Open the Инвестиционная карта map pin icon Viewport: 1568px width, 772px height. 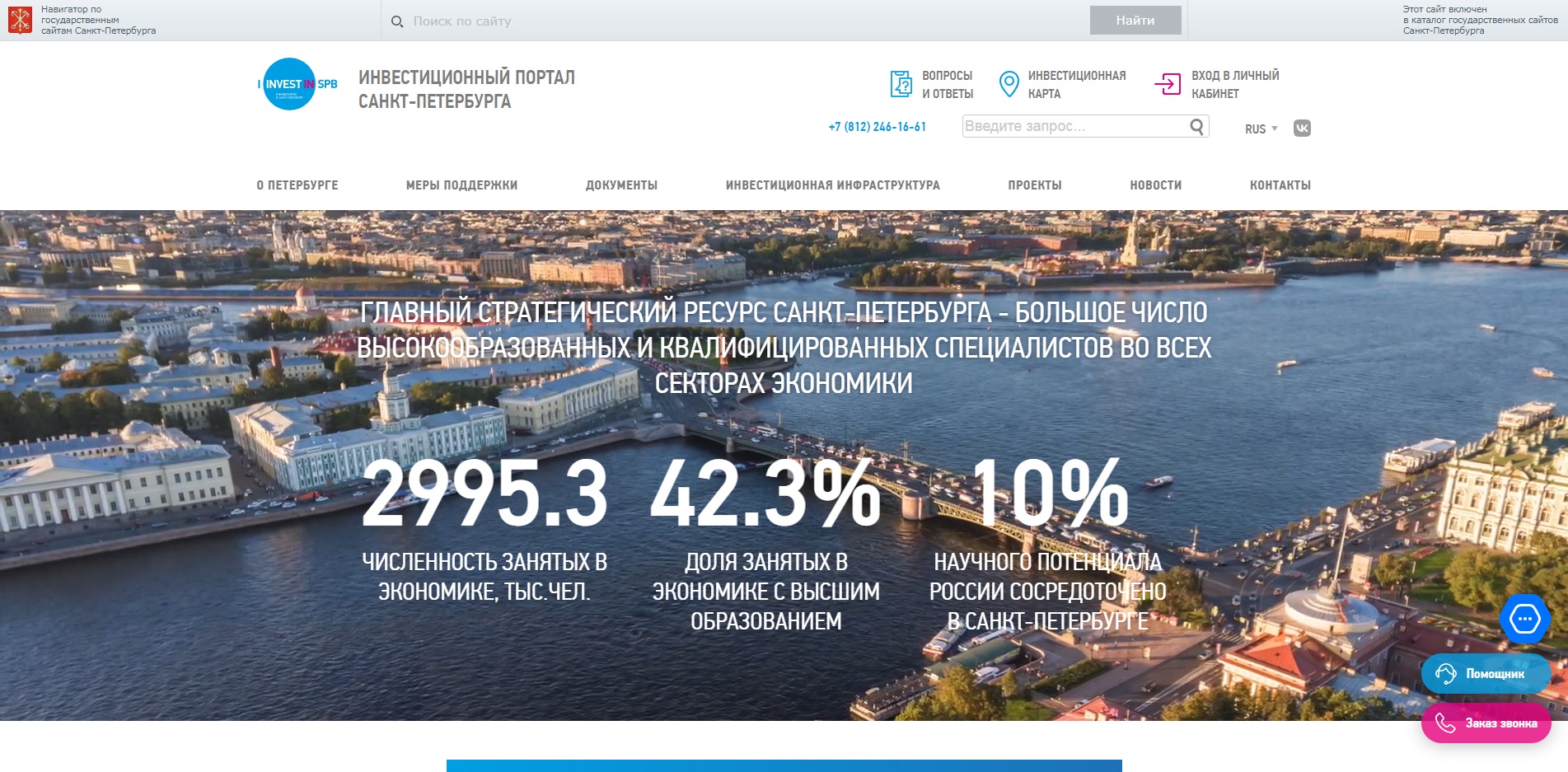[x=1009, y=83]
